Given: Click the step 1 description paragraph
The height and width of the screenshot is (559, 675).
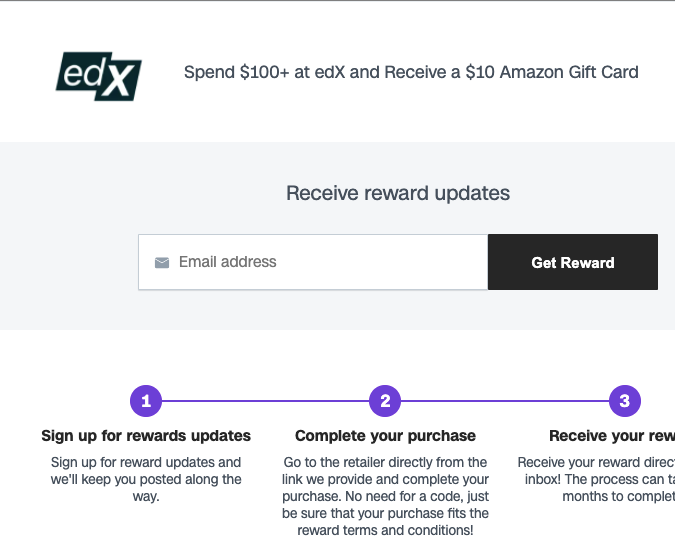Looking at the screenshot, I should pos(146,479).
